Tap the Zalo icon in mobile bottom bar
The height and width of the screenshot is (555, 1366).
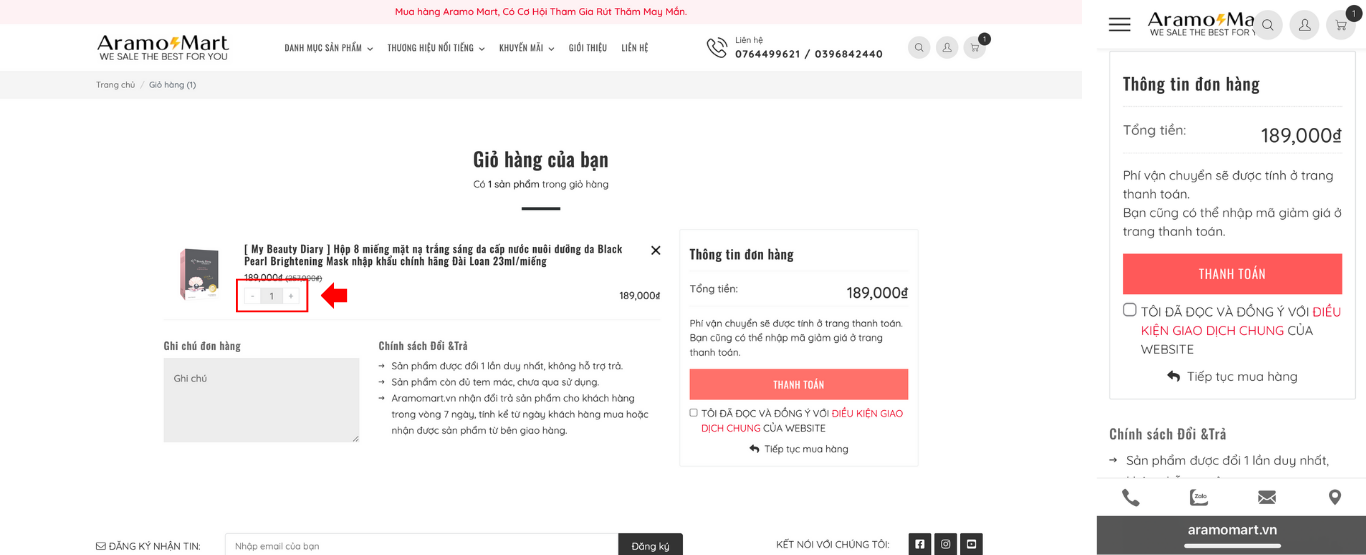coord(1198,497)
